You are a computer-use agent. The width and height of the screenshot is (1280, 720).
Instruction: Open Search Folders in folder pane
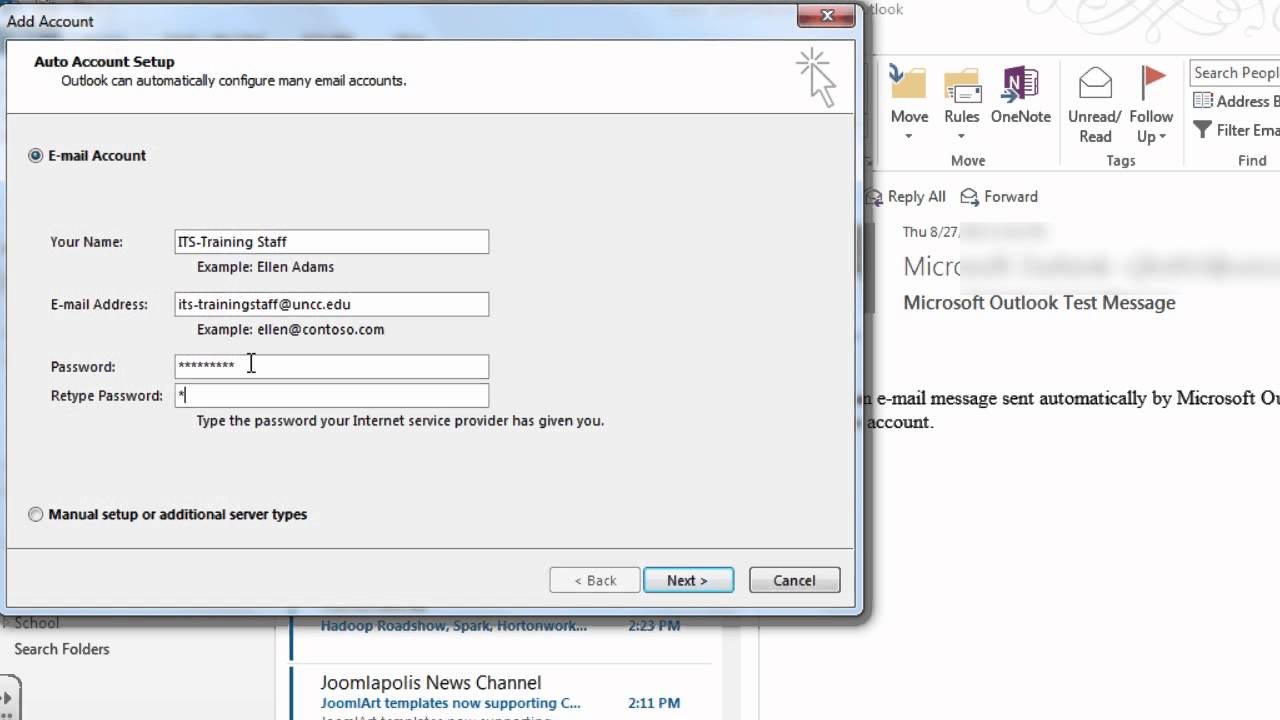[x=62, y=649]
